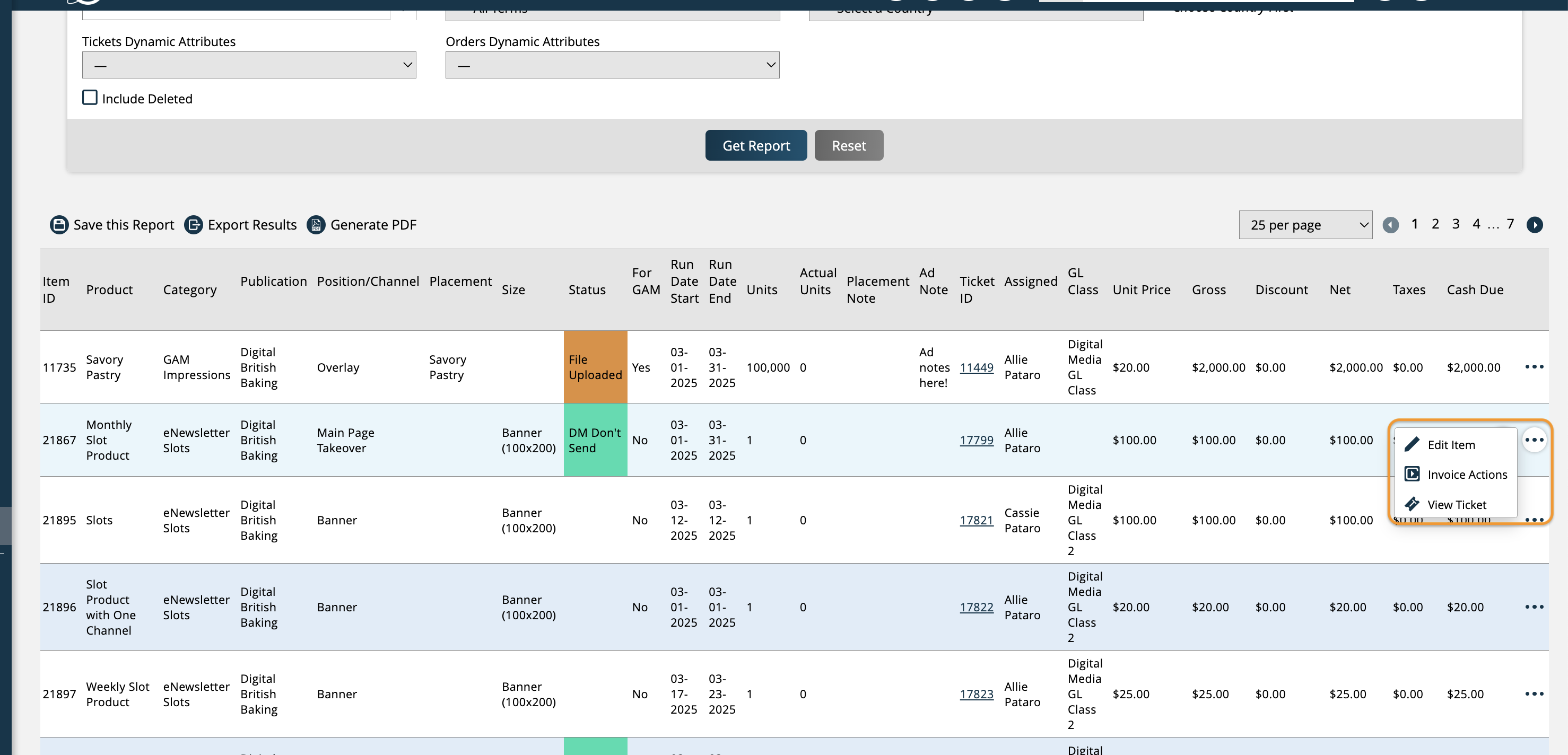Change the 25 per page dropdown
1568x755 pixels.
click(1305, 225)
